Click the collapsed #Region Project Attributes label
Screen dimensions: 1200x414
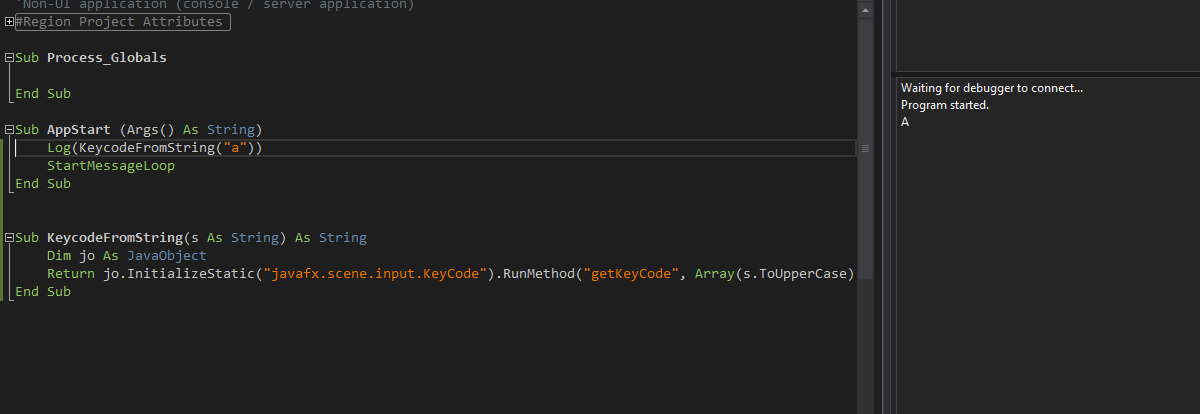tap(123, 22)
